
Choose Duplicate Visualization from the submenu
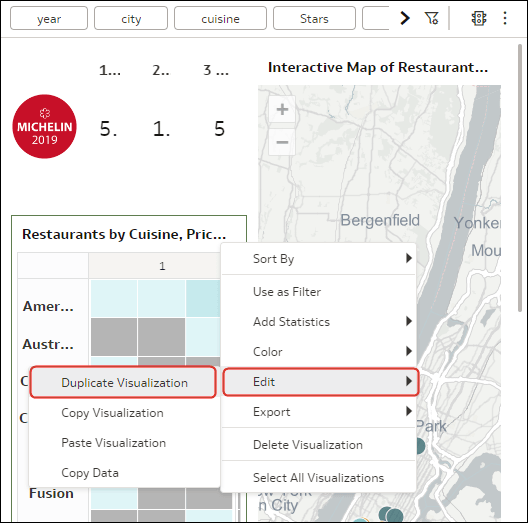click(x=123, y=383)
